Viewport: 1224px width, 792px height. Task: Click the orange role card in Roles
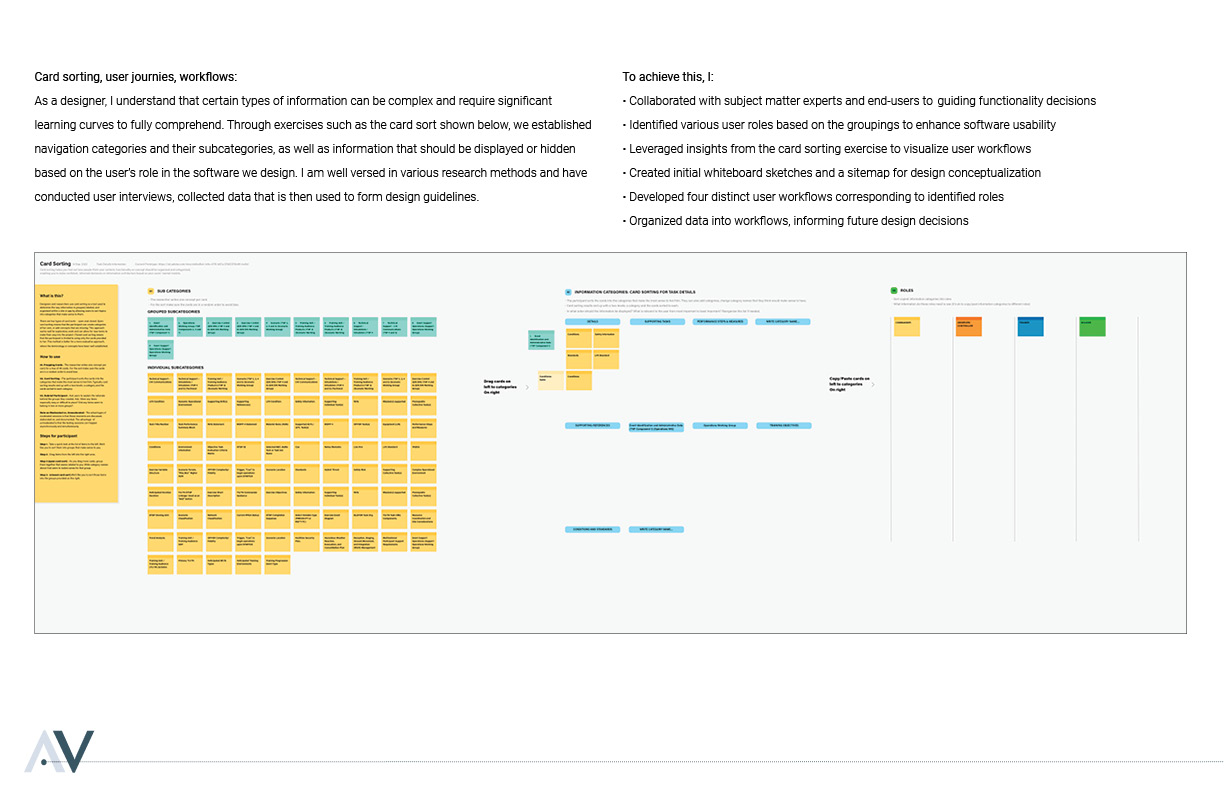tap(969, 326)
